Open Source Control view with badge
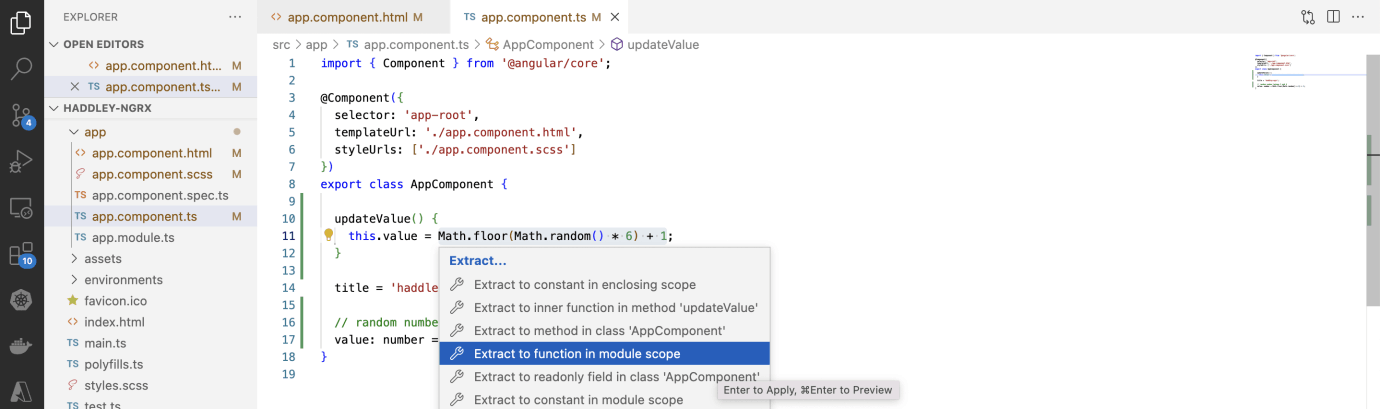 (21, 115)
